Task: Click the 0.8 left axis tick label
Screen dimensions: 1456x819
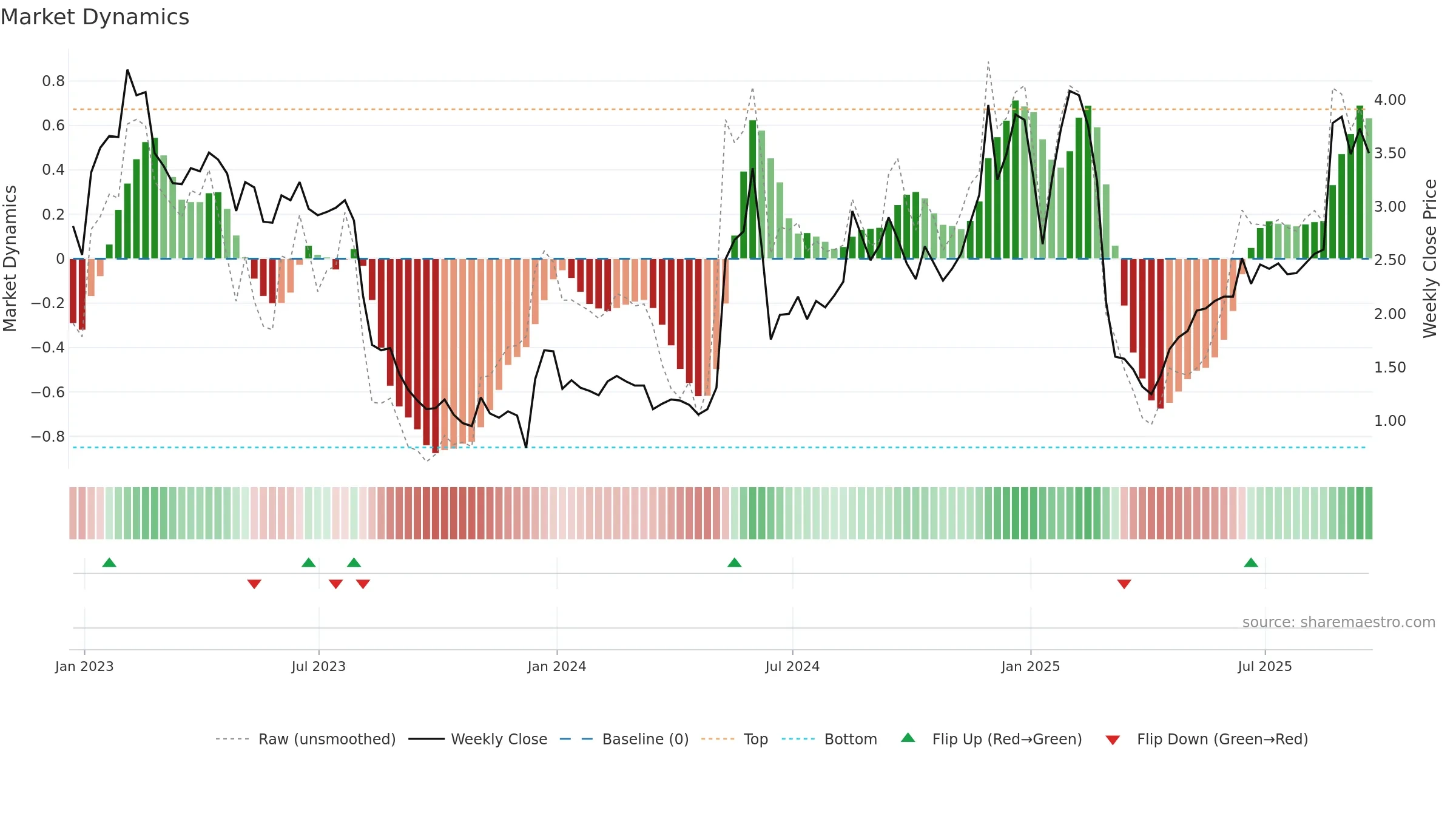Action: pyautogui.click(x=53, y=81)
